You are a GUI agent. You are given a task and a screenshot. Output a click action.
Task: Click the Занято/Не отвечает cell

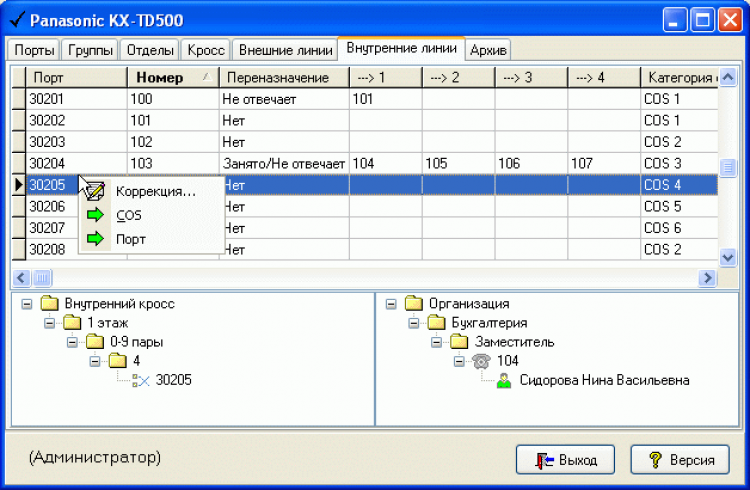coord(284,164)
